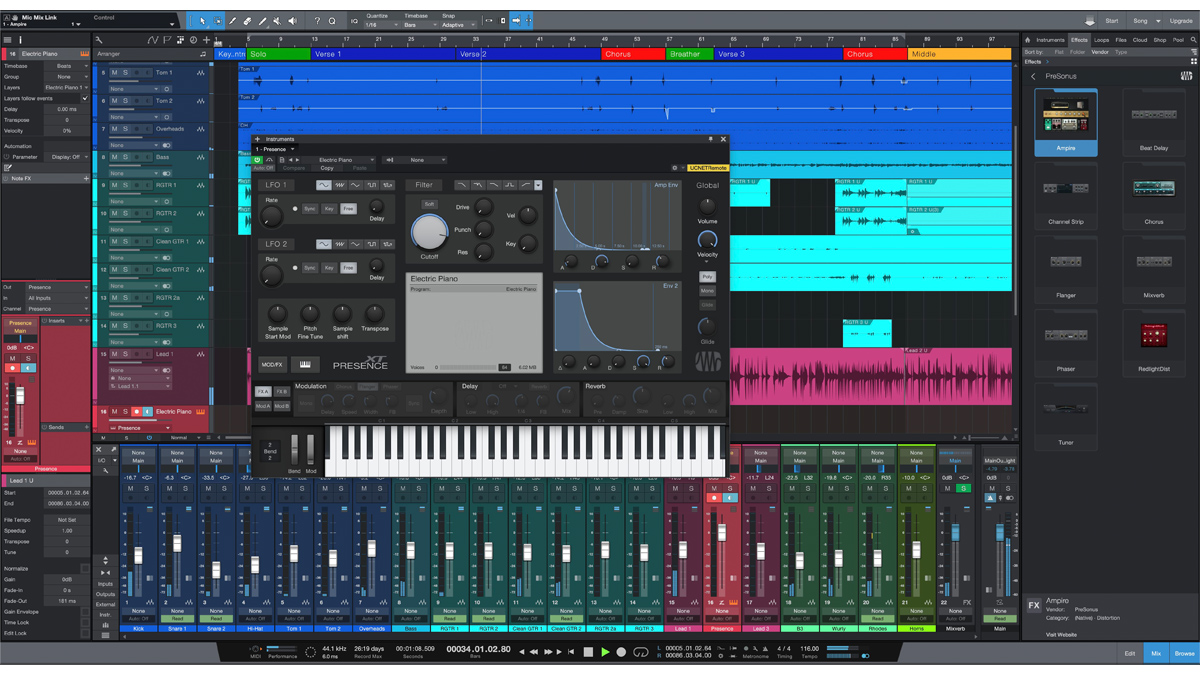
Task: Click Visit Website link for Ampire
Action: pos(1063,634)
